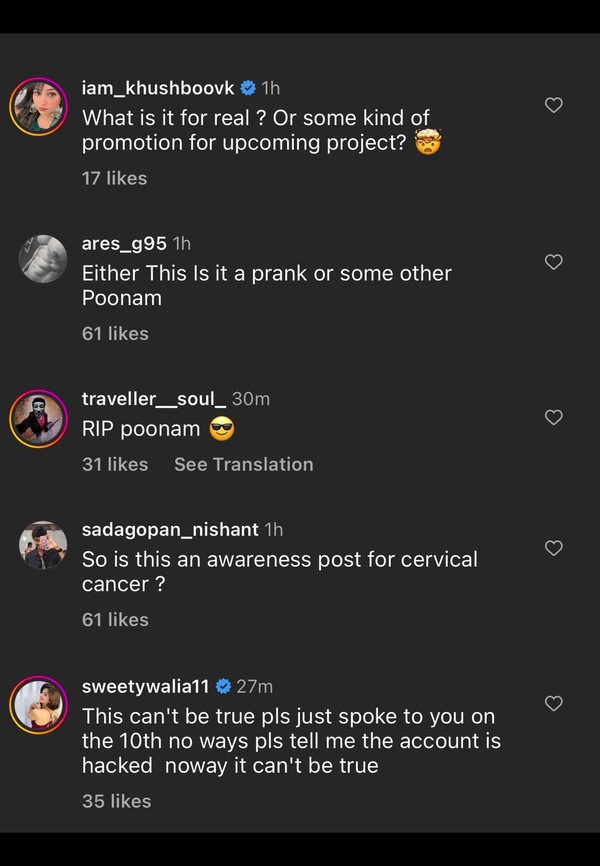Select the sadagopan_nishant username

coord(170,529)
